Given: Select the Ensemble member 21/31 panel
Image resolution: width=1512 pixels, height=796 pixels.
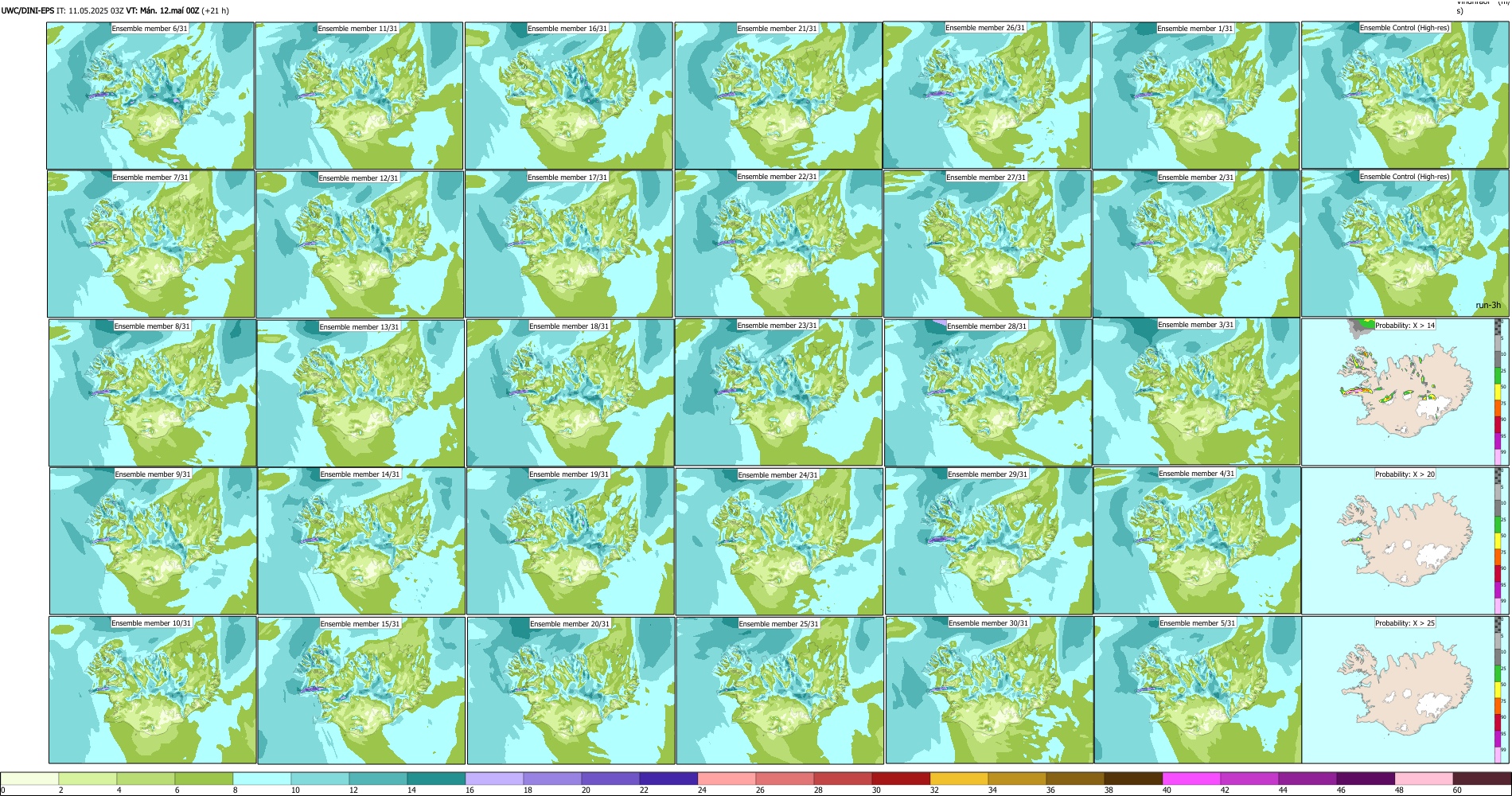Looking at the screenshot, I should pos(778,96).
